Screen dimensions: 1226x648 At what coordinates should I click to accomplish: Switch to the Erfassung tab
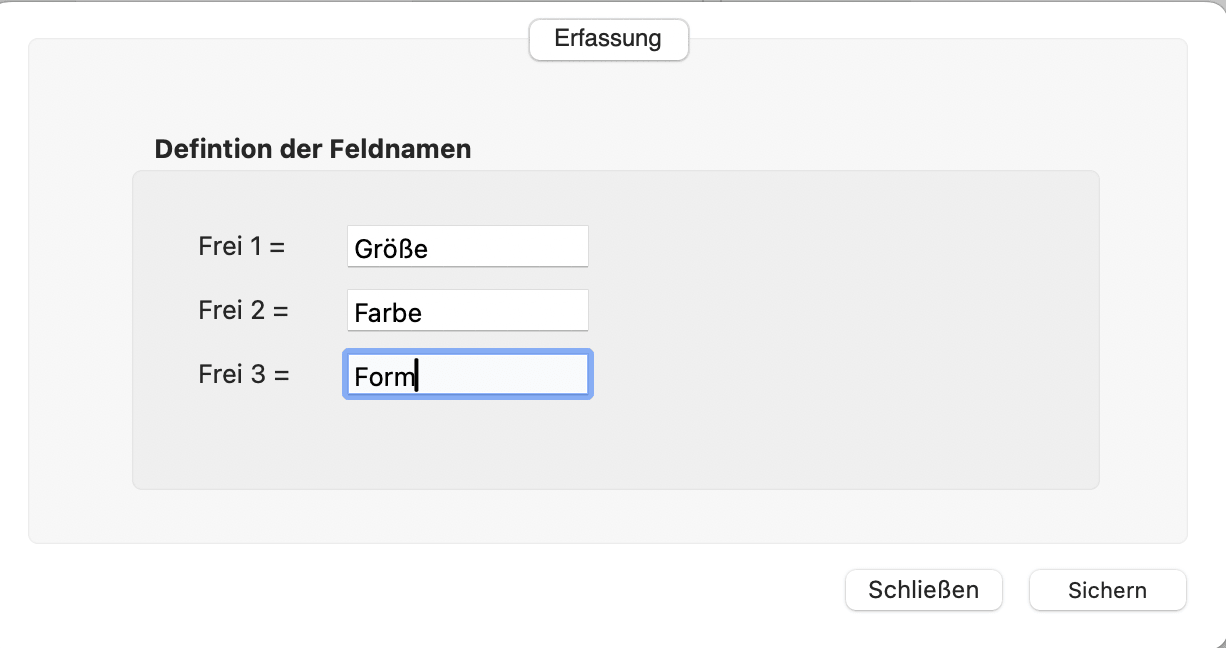(608, 39)
